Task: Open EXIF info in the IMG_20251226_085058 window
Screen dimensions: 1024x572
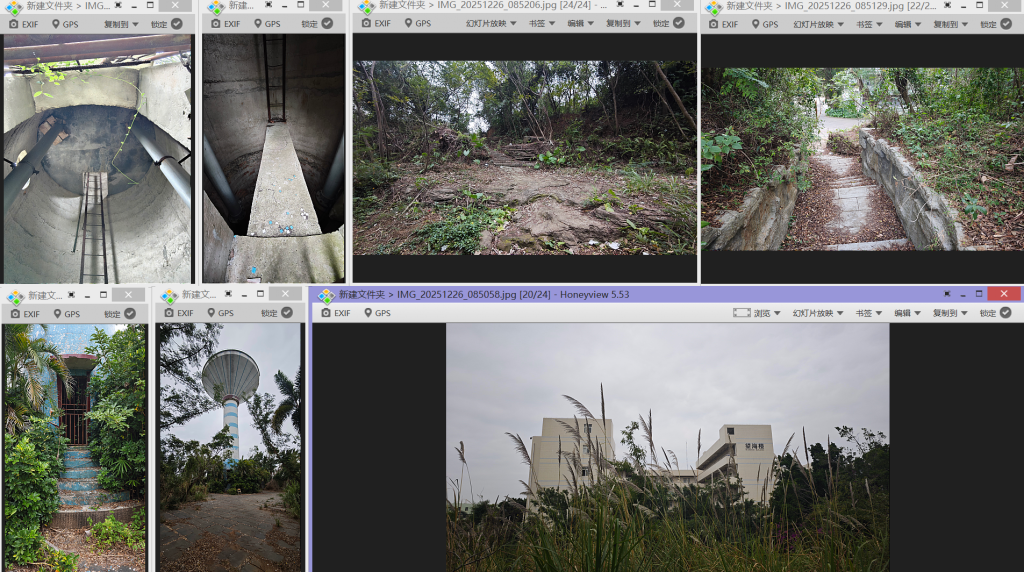Action: tap(335, 313)
